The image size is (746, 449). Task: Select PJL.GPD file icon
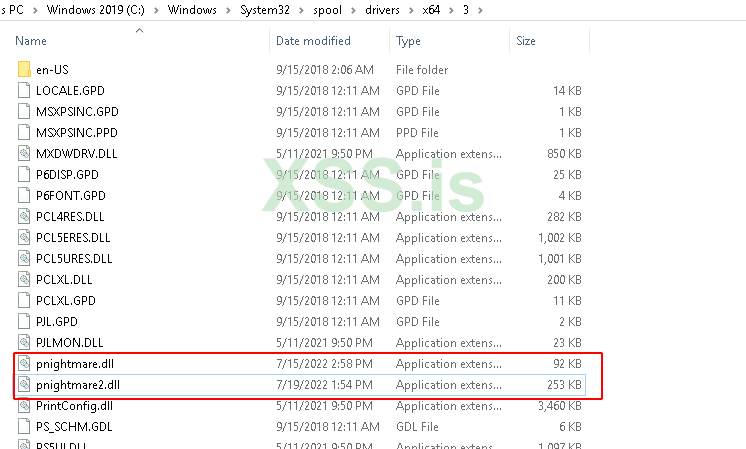(24, 321)
